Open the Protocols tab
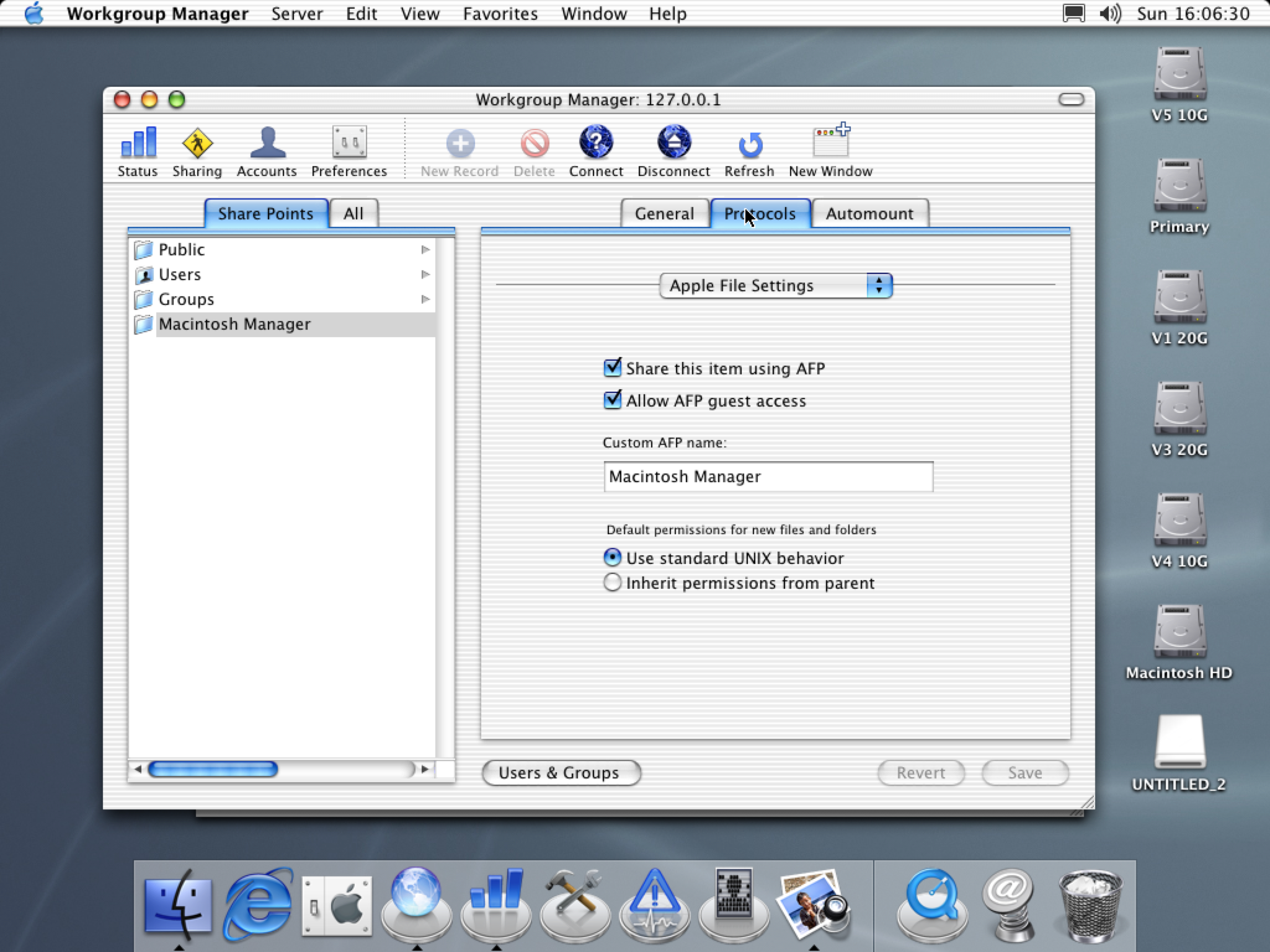1270x952 pixels. [760, 214]
